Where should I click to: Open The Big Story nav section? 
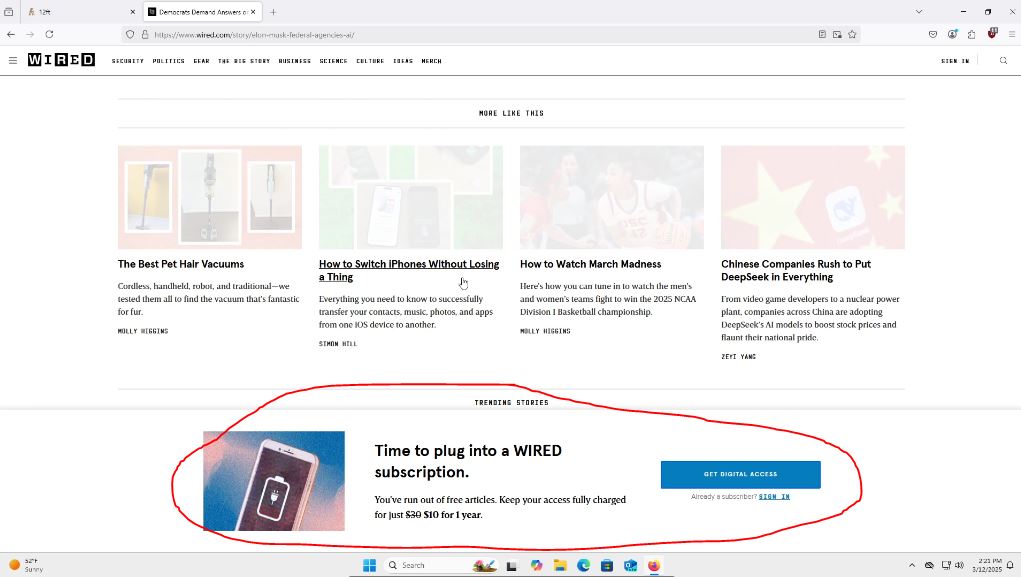pos(244,61)
